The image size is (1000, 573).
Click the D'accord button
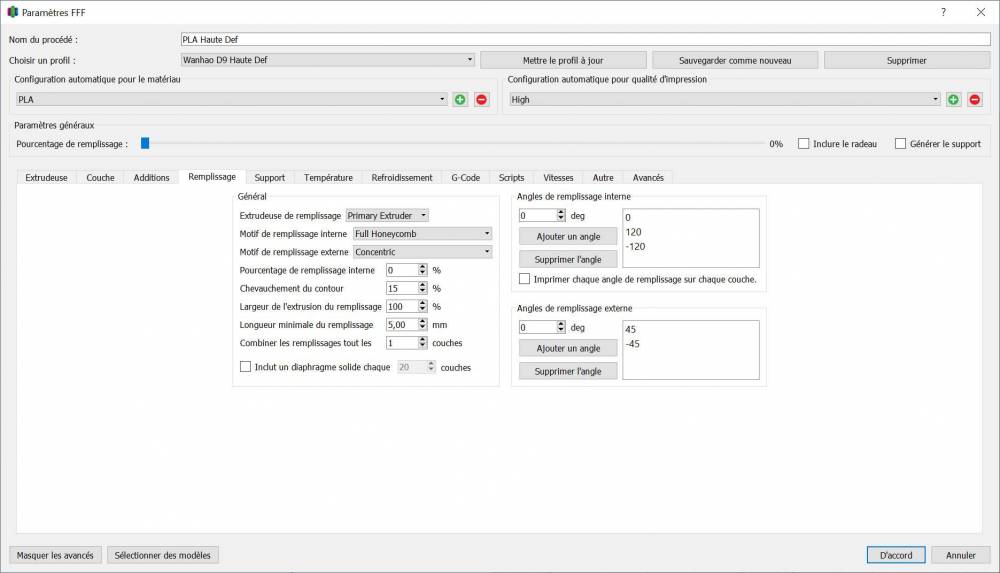click(896, 555)
